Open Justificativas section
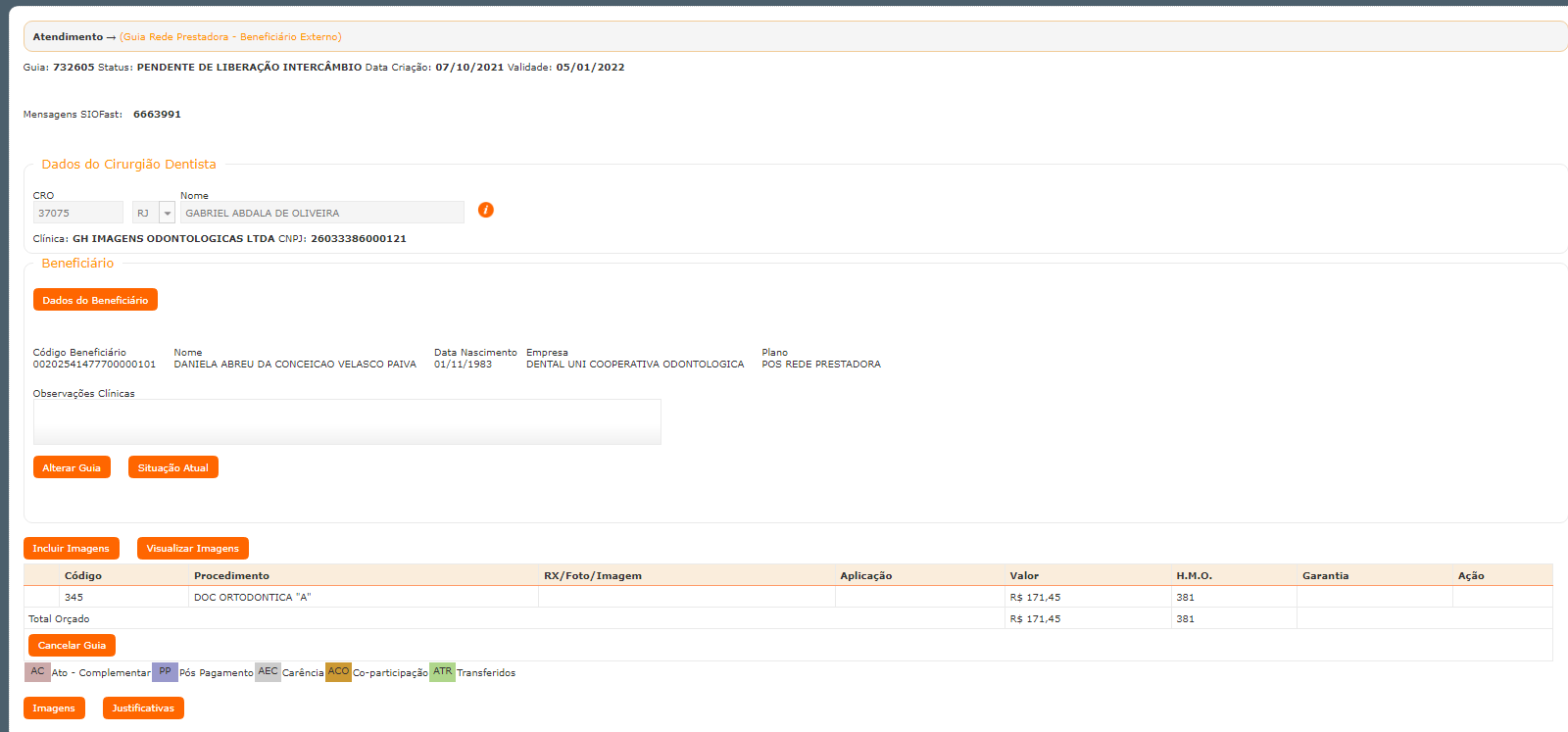The image size is (1568, 732). pos(143,708)
